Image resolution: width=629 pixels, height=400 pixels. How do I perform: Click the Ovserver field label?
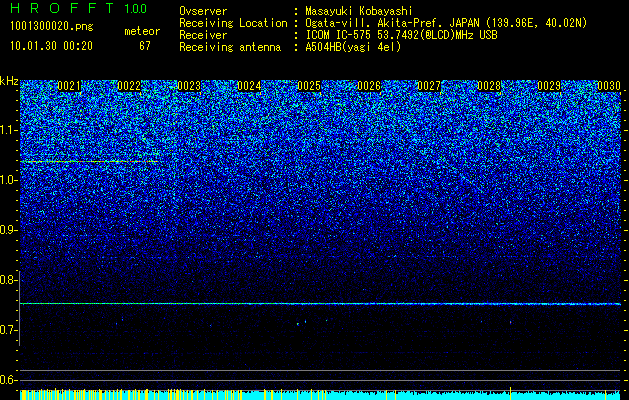coord(203,11)
